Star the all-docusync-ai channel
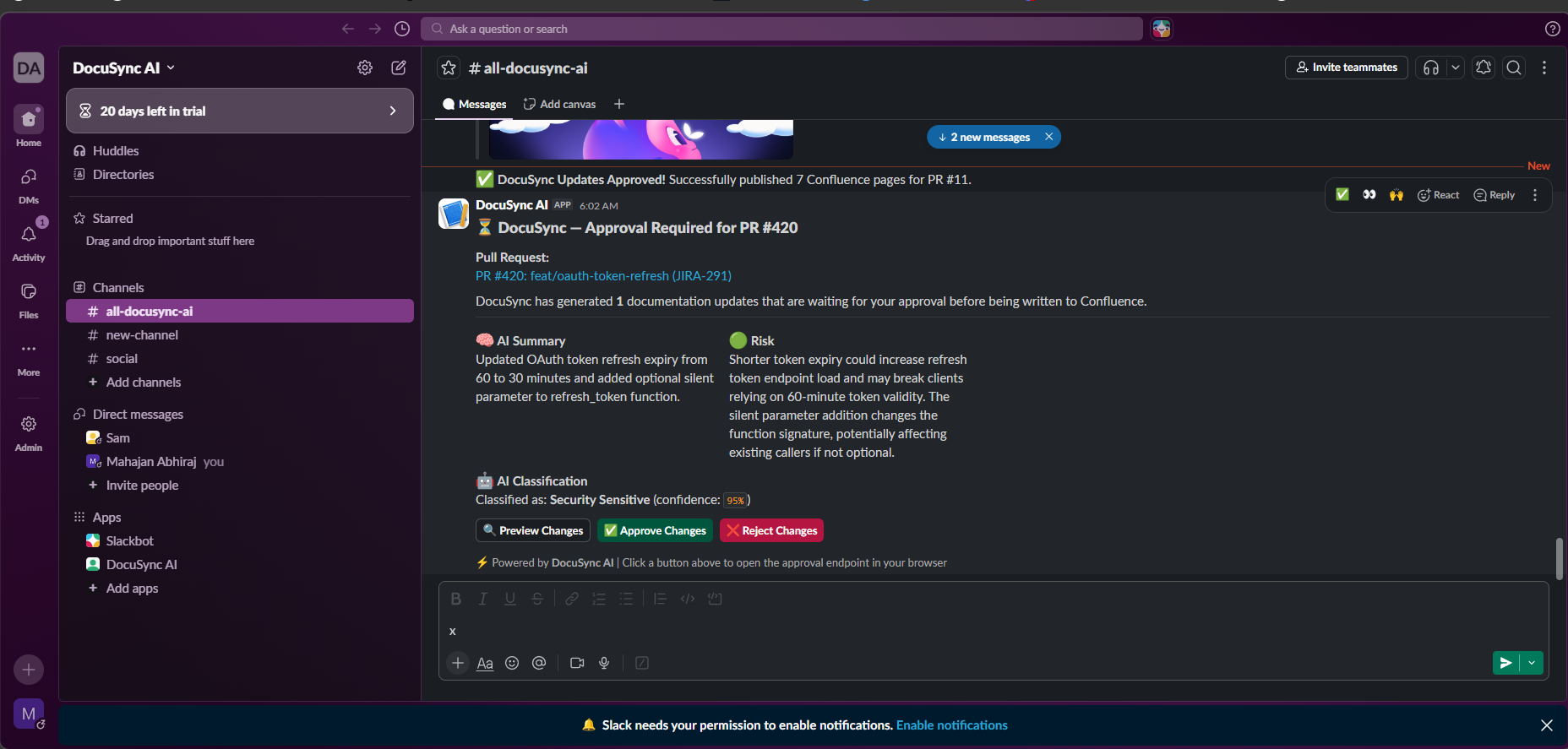Viewport: 1568px width, 749px height. click(449, 68)
